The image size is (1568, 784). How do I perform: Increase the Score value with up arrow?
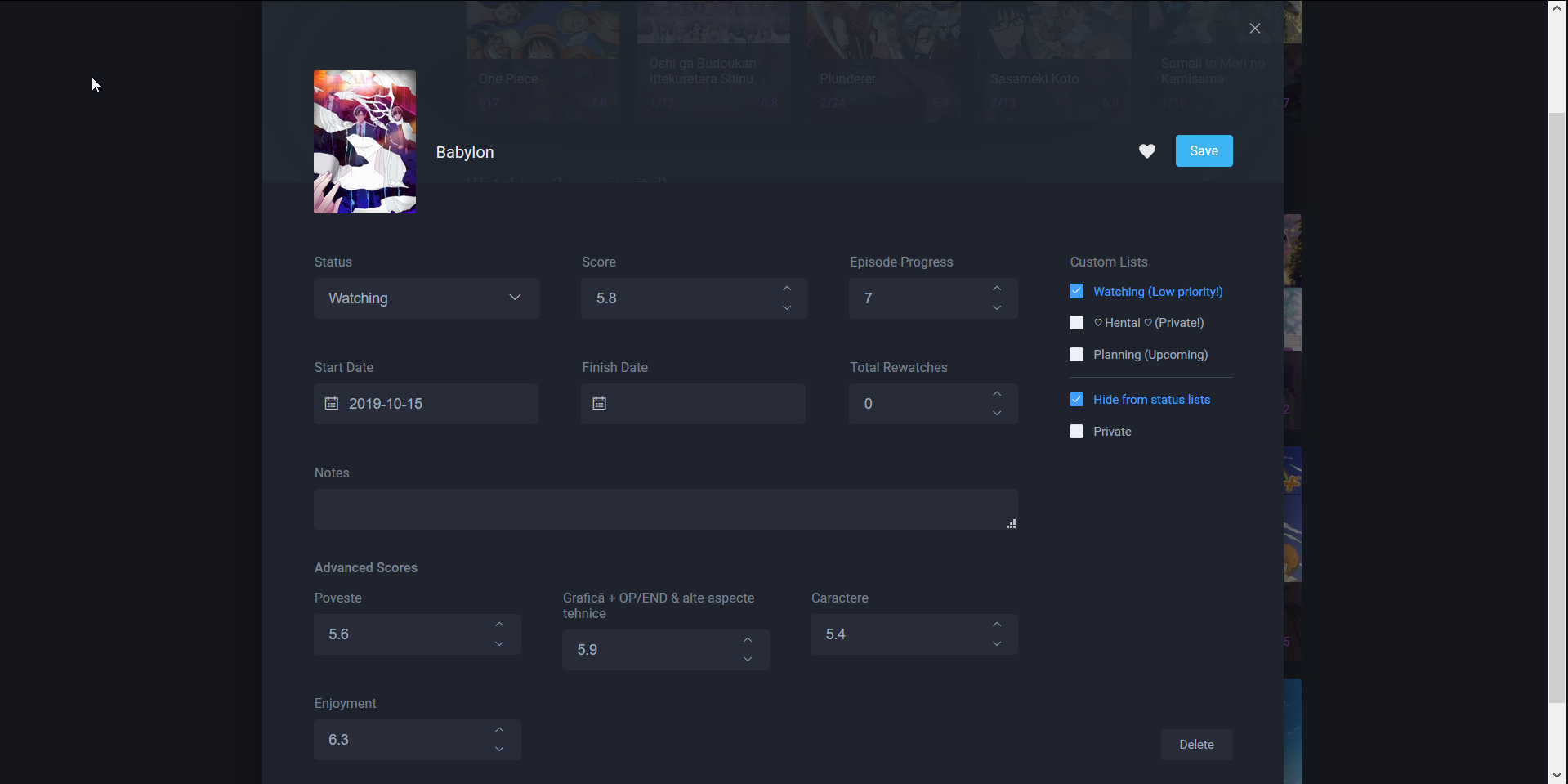(787, 289)
